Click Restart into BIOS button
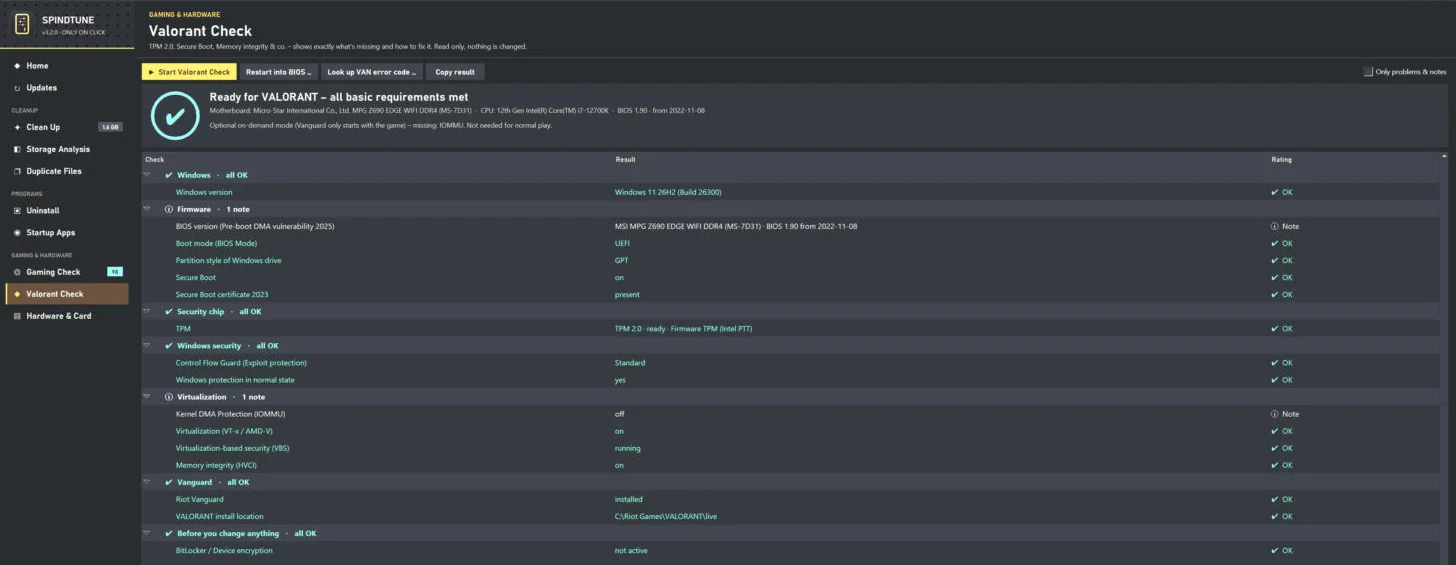Image resolution: width=1456 pixels, height=565 pixels. (x=279, y=72)
